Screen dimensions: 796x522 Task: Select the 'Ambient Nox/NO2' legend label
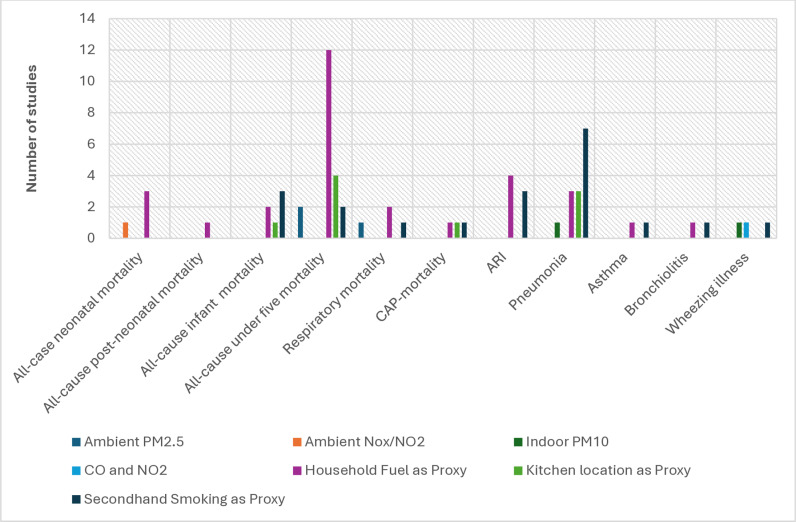point(364,442)
